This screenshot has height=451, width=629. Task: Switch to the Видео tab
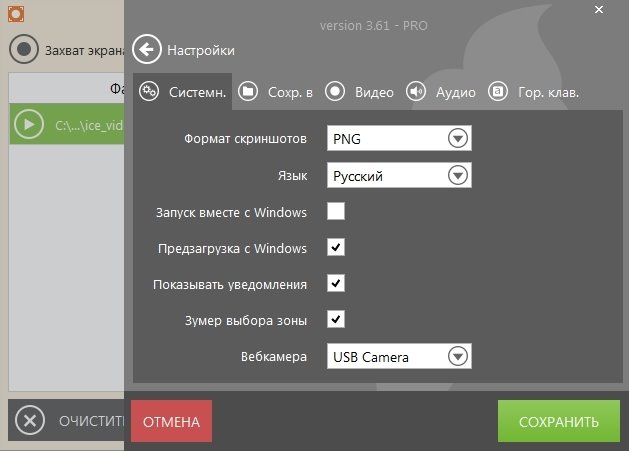click(359, 91)
